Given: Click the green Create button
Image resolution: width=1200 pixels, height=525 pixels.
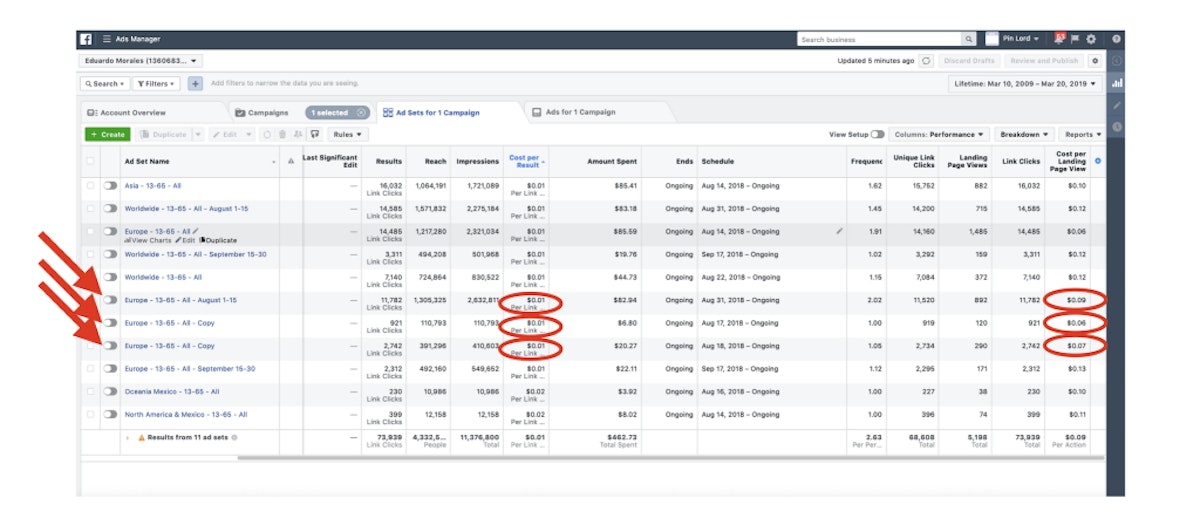Looking at the screenshot, I should click(108, 134).
